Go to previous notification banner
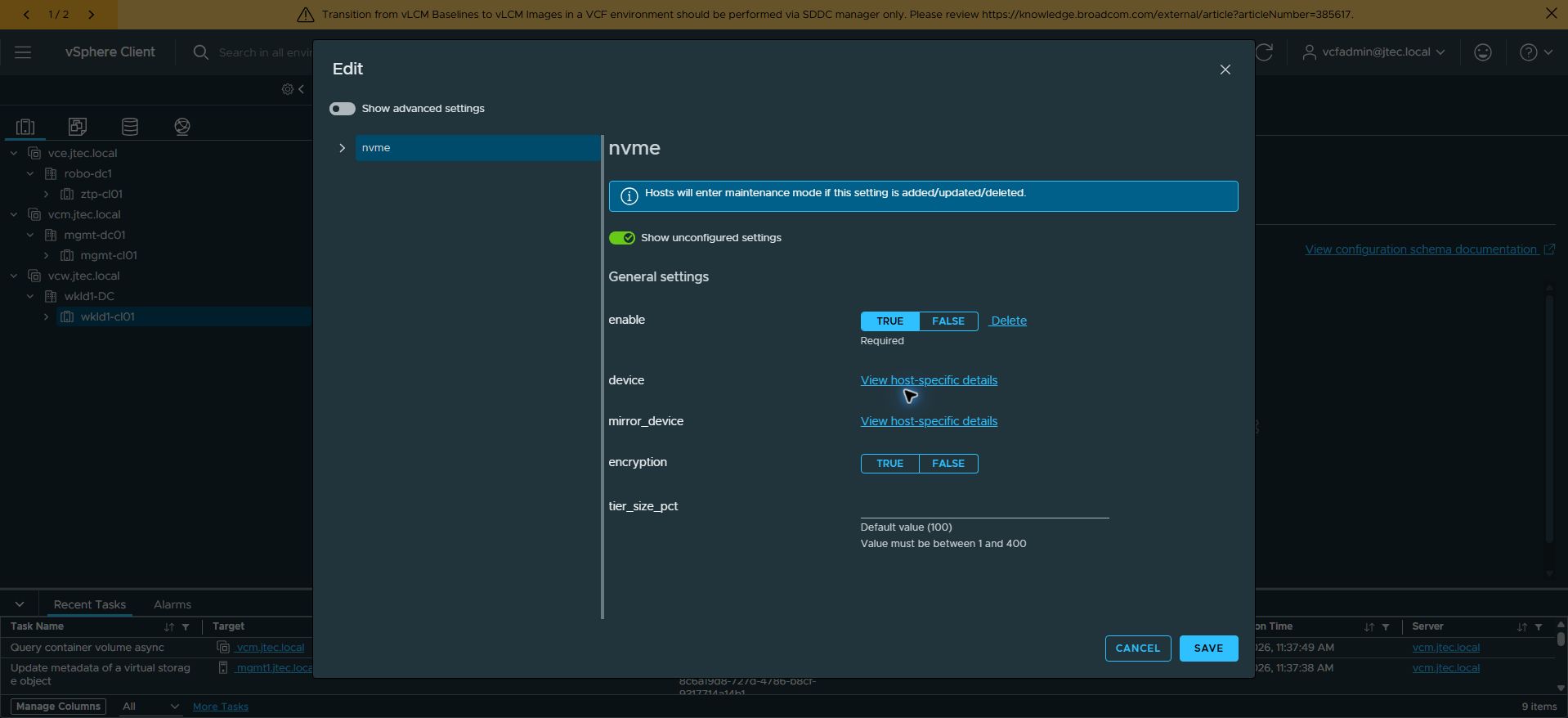1568x718 pixels. [26, 15]
